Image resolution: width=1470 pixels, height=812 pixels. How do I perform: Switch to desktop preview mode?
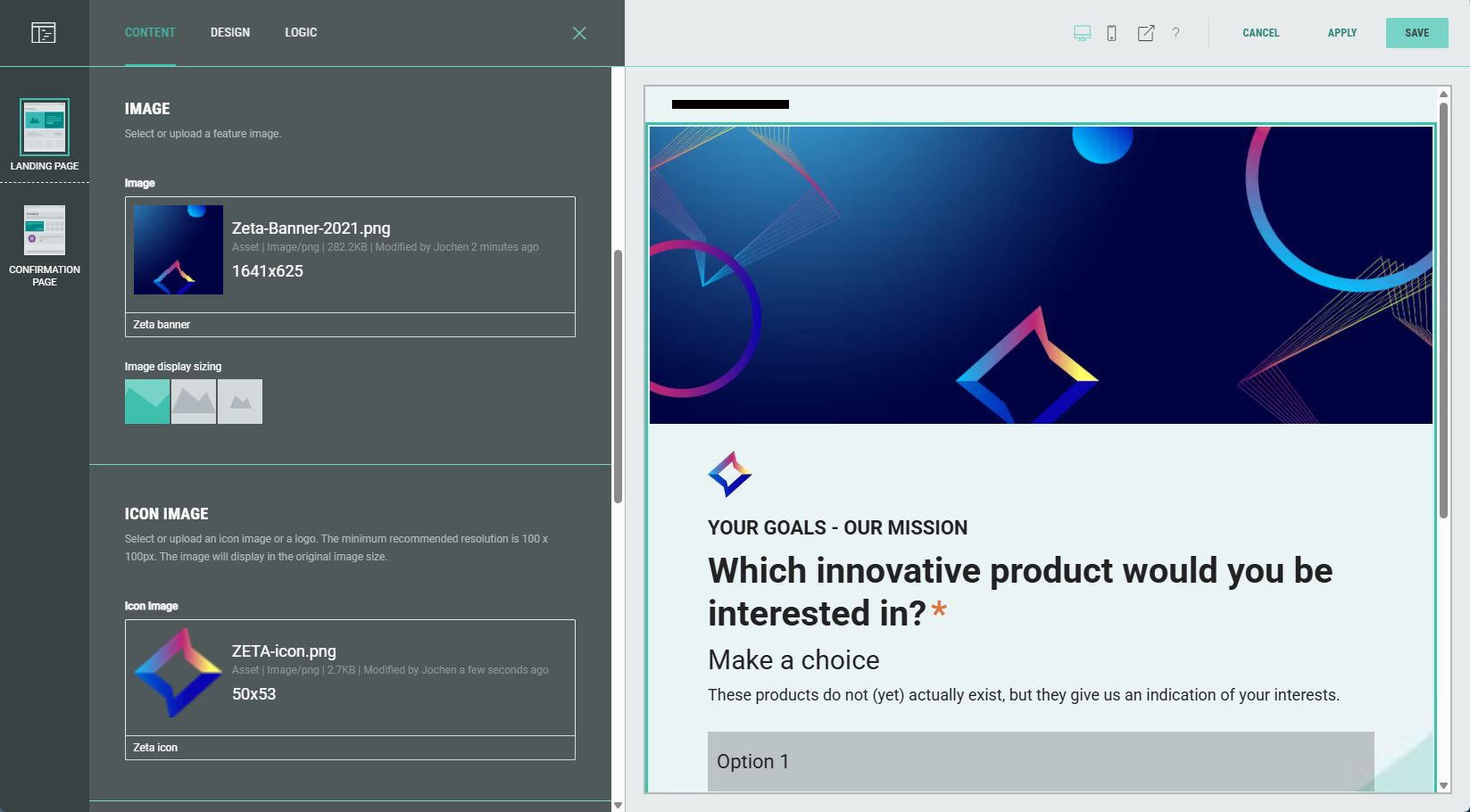[1082, 33]
